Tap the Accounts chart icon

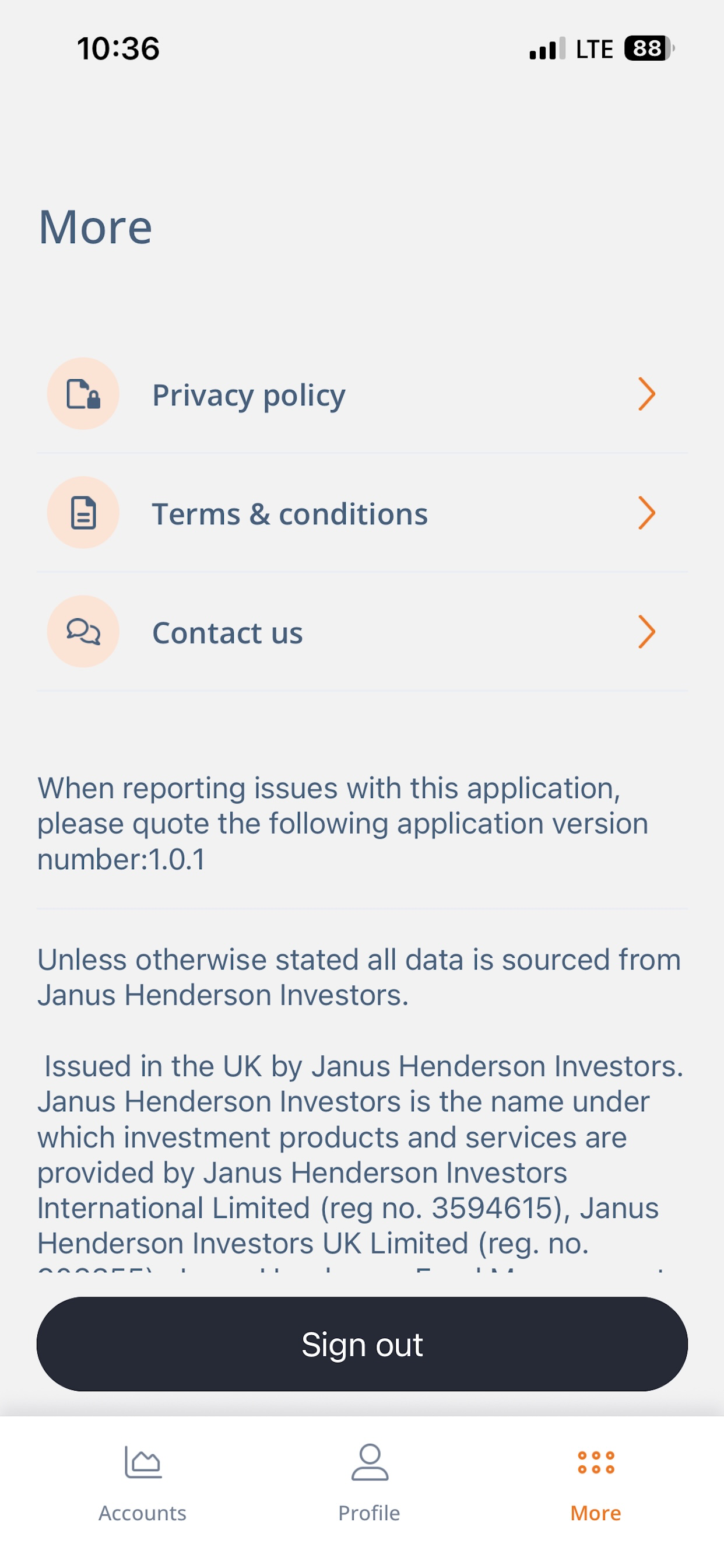pyautogui.click(x=143, y=1462)
